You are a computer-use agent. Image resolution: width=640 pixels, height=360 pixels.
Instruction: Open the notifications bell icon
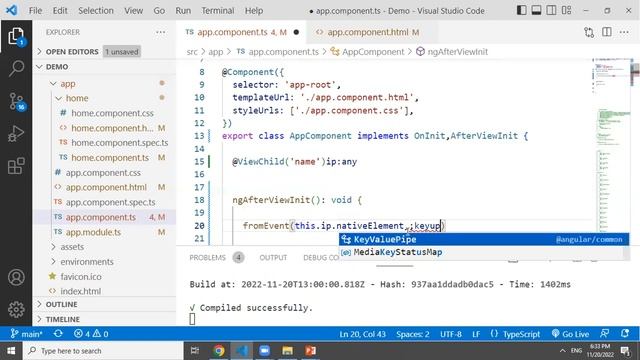click(x=625, y=333)
